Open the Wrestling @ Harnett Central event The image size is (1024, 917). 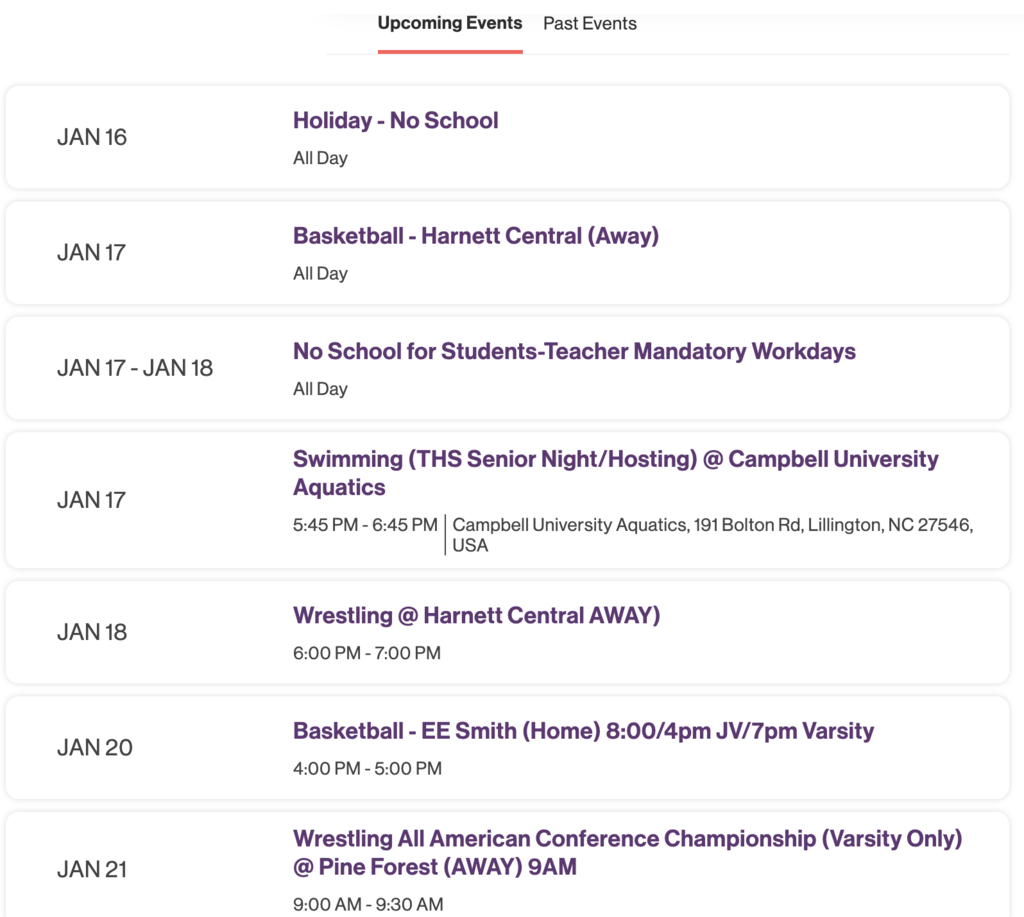(x=476, y=615)
